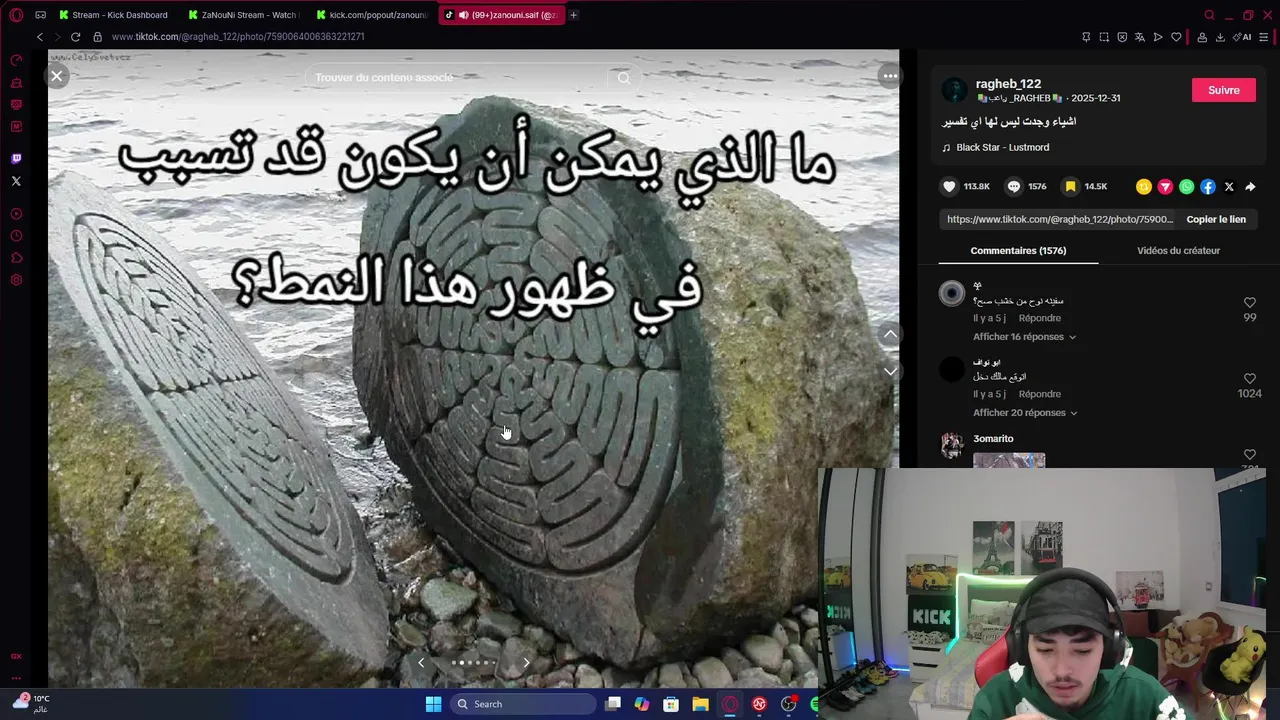This screenshot has width=1280, height=720.
Task: Open the pinboard pin icon in the toolbar
Action: (1086, 37)
